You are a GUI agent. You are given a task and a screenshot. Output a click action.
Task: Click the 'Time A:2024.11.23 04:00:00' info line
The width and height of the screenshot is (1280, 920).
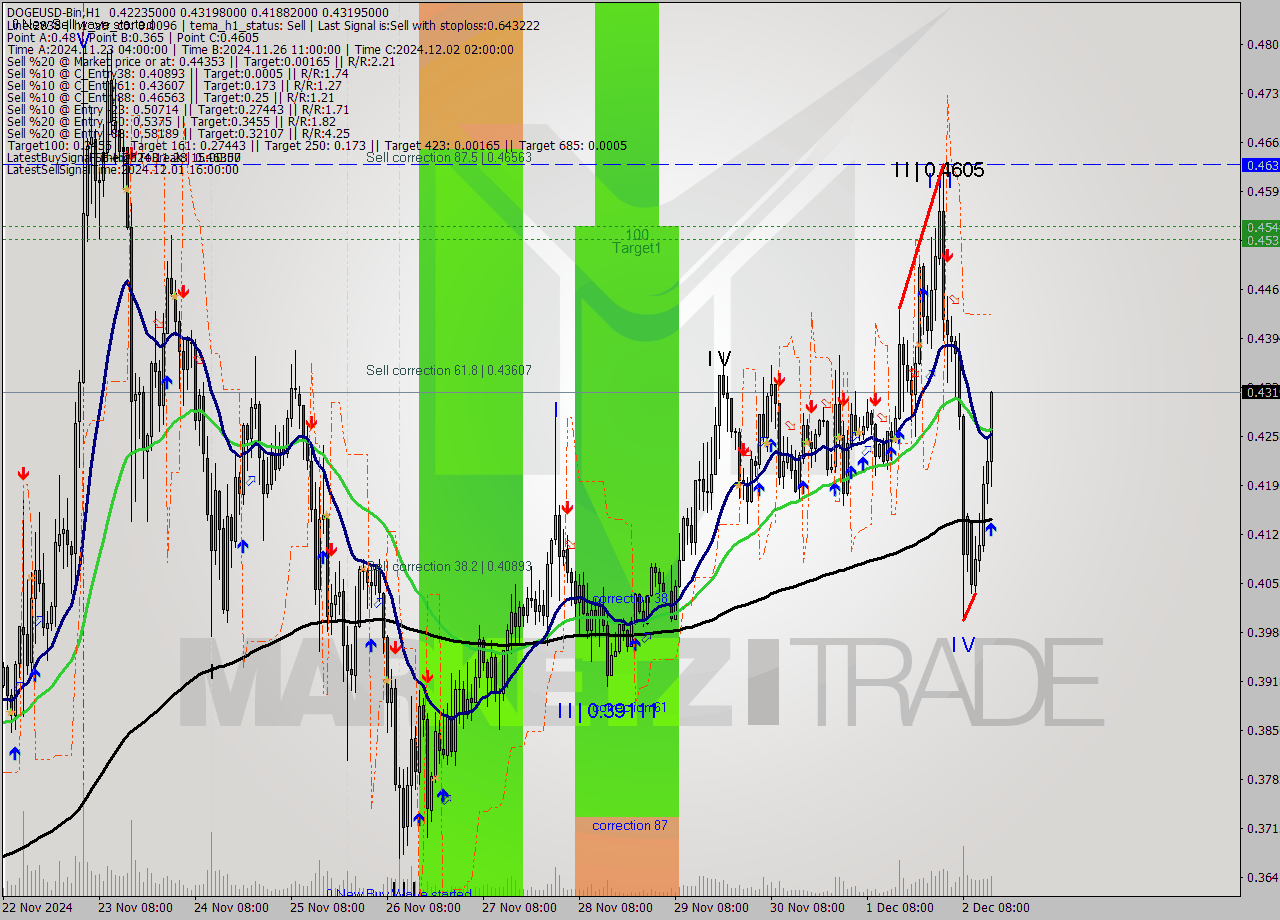(x=260, y=49)
